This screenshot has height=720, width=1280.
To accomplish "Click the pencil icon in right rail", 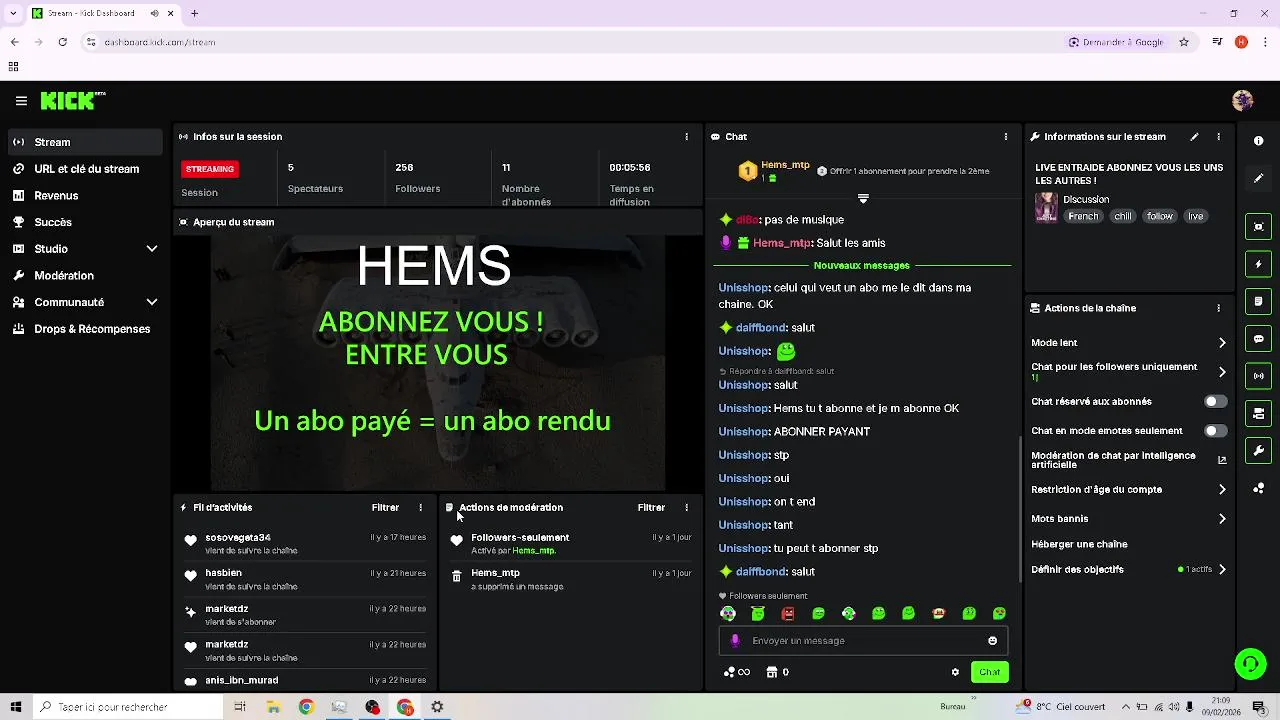I will [x=1258, y=178].
